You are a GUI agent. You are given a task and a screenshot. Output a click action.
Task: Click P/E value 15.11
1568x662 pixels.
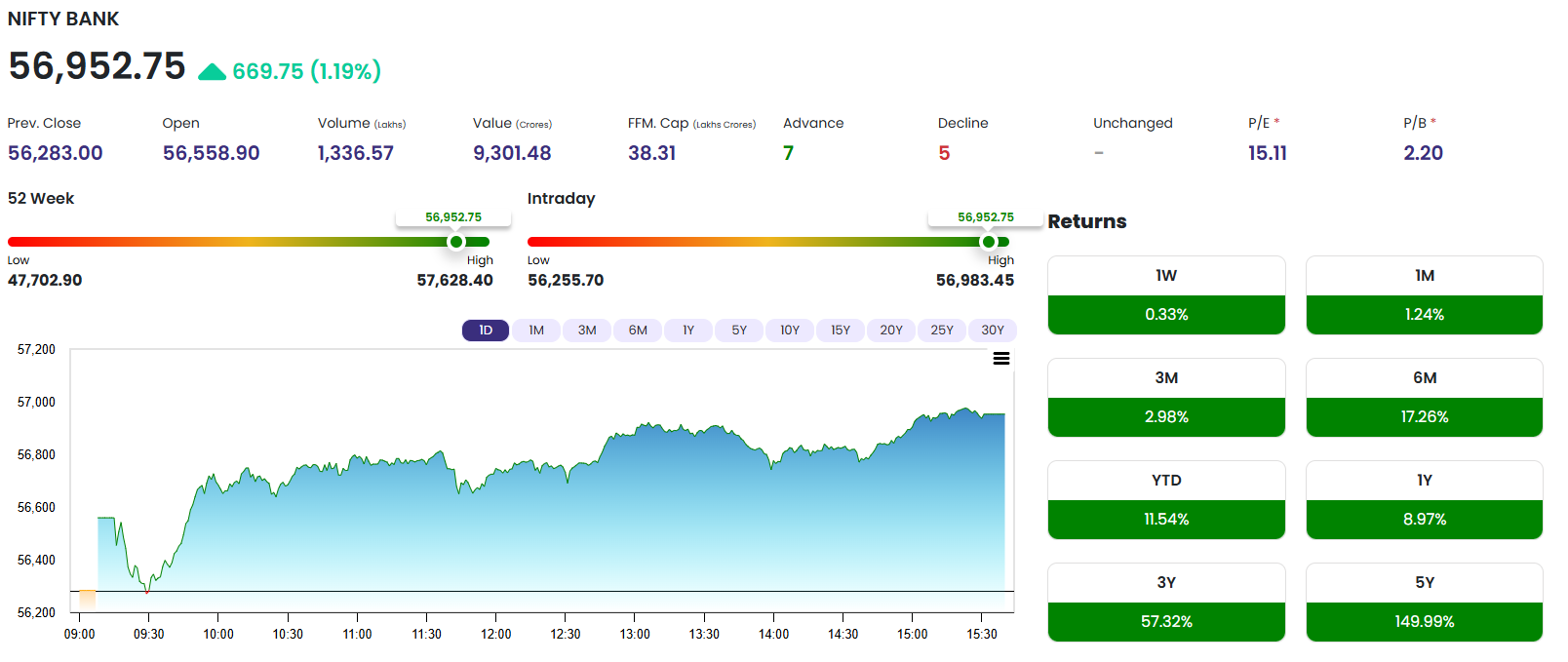[1268, 153]
